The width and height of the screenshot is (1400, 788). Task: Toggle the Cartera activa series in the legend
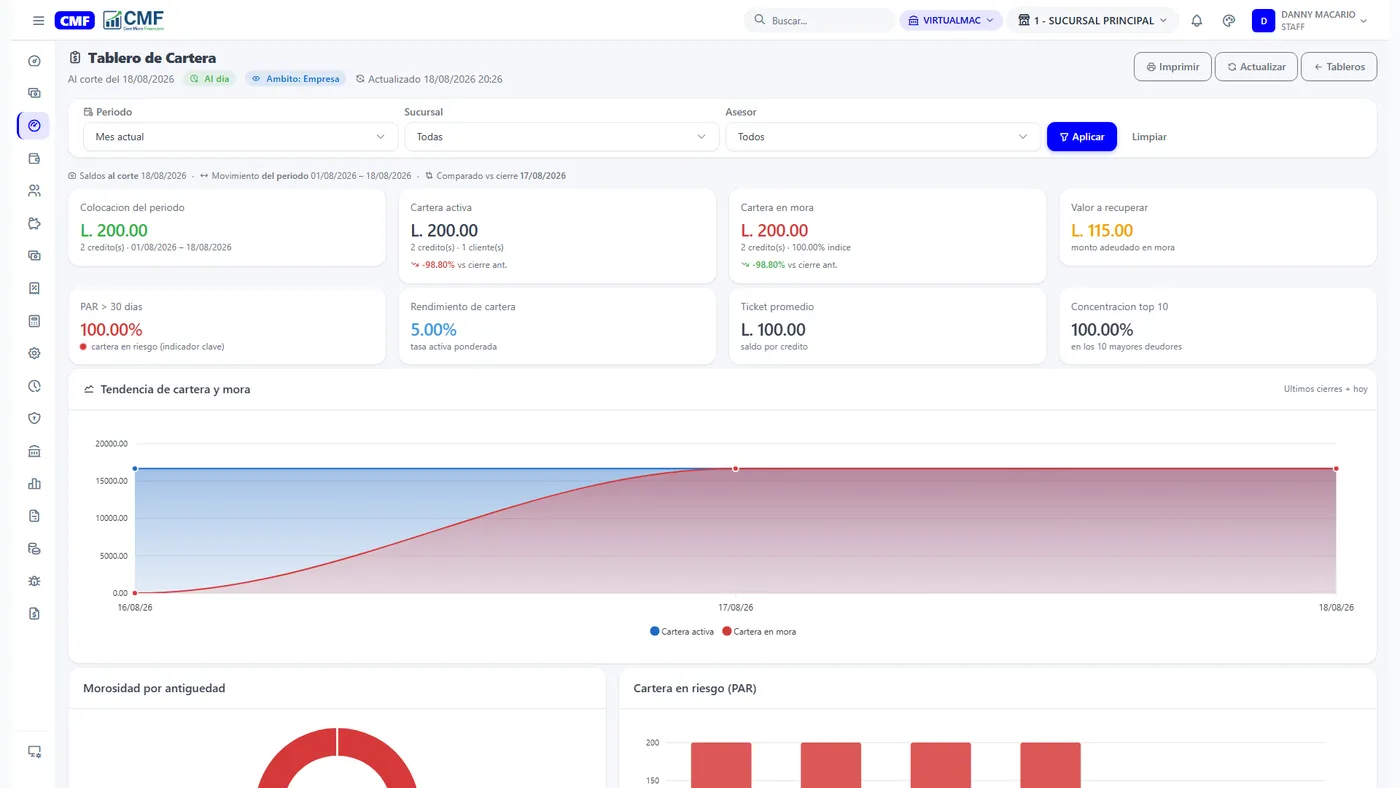point(682,631)
